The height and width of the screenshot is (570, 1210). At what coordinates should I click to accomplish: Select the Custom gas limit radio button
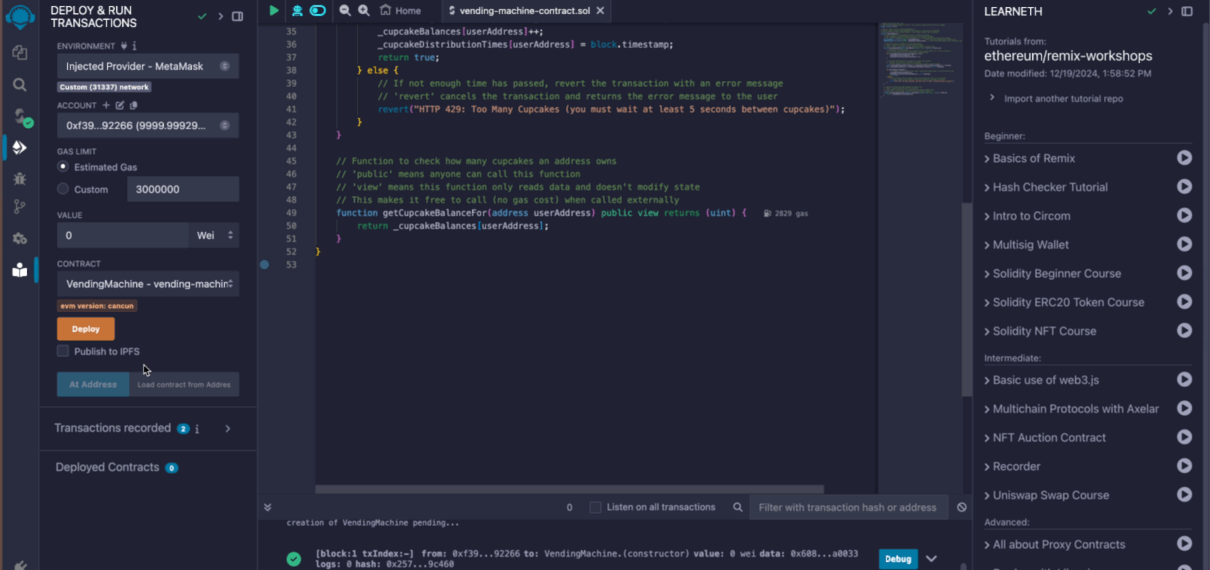point(63,189)
